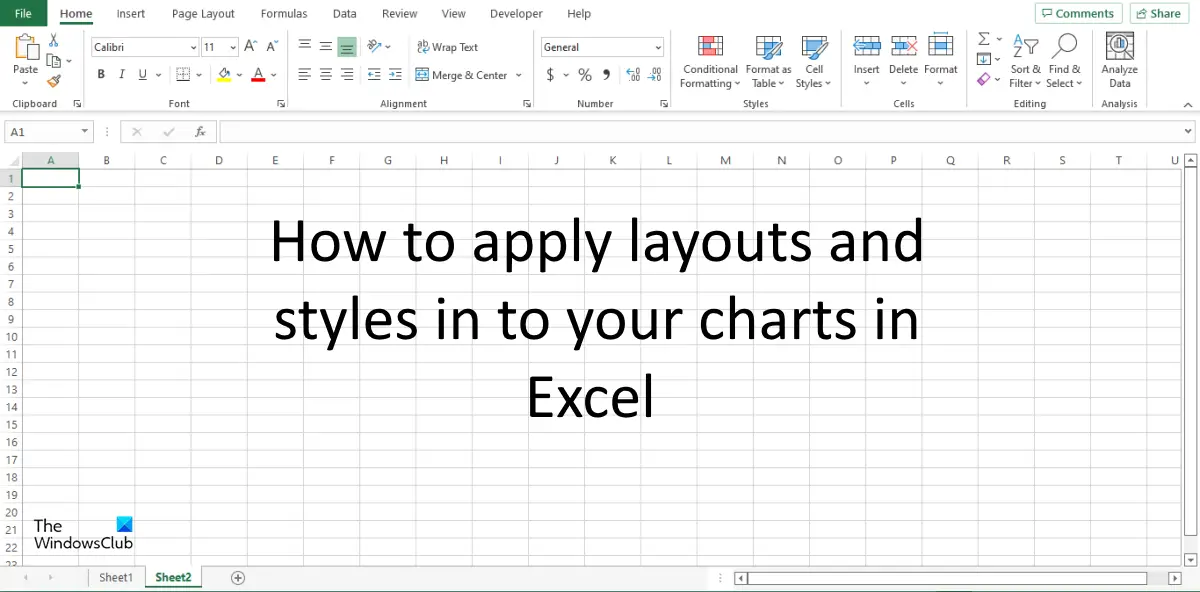Click the Comments button
Viewport: 1200px width, 592px height.
pyautogui.click(x=1077, y=14)
